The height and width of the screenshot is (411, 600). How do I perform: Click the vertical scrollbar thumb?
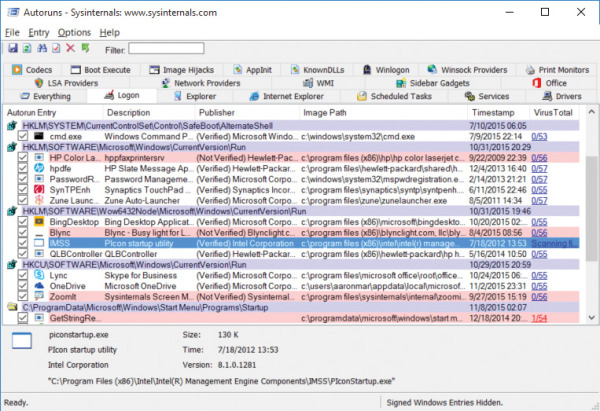(x=591, y=209)
